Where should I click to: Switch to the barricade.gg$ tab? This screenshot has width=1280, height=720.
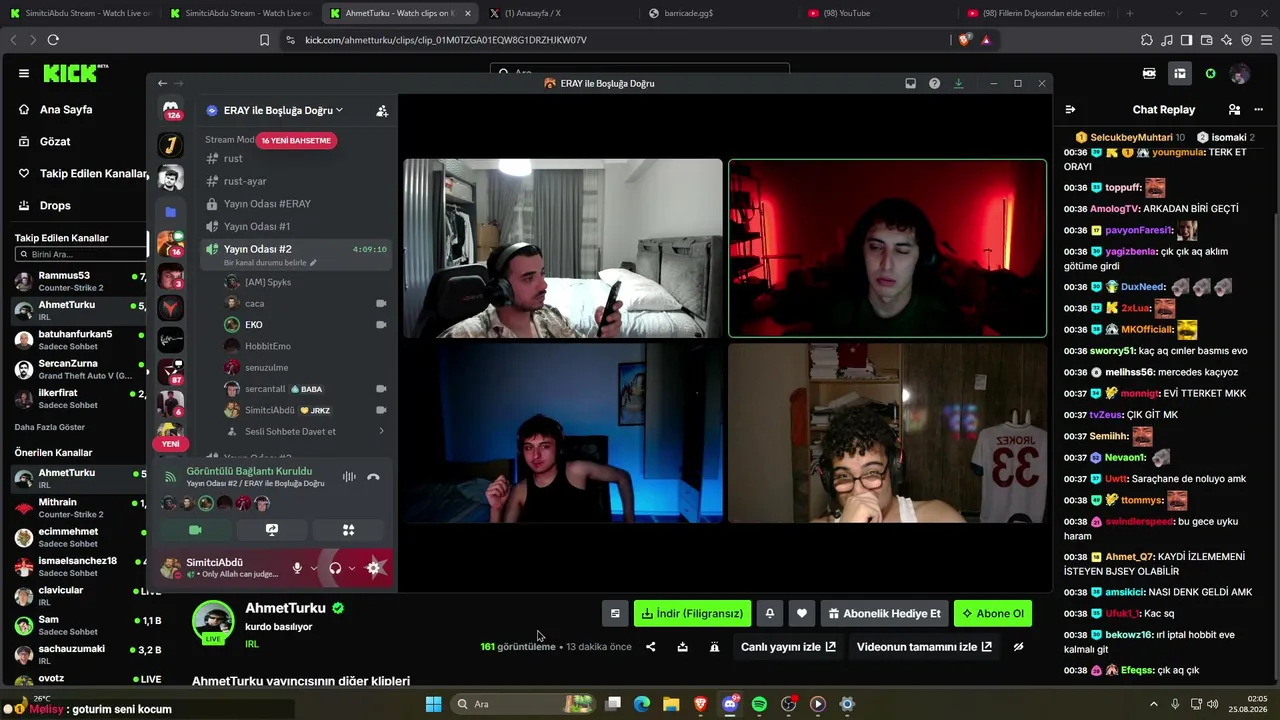click(718, 13)
